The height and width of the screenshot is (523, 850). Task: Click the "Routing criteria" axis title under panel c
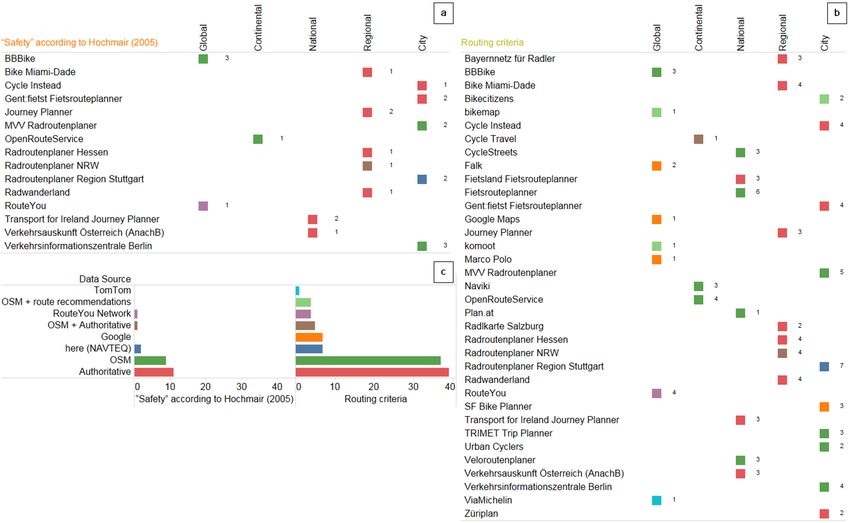pos(376,399)
